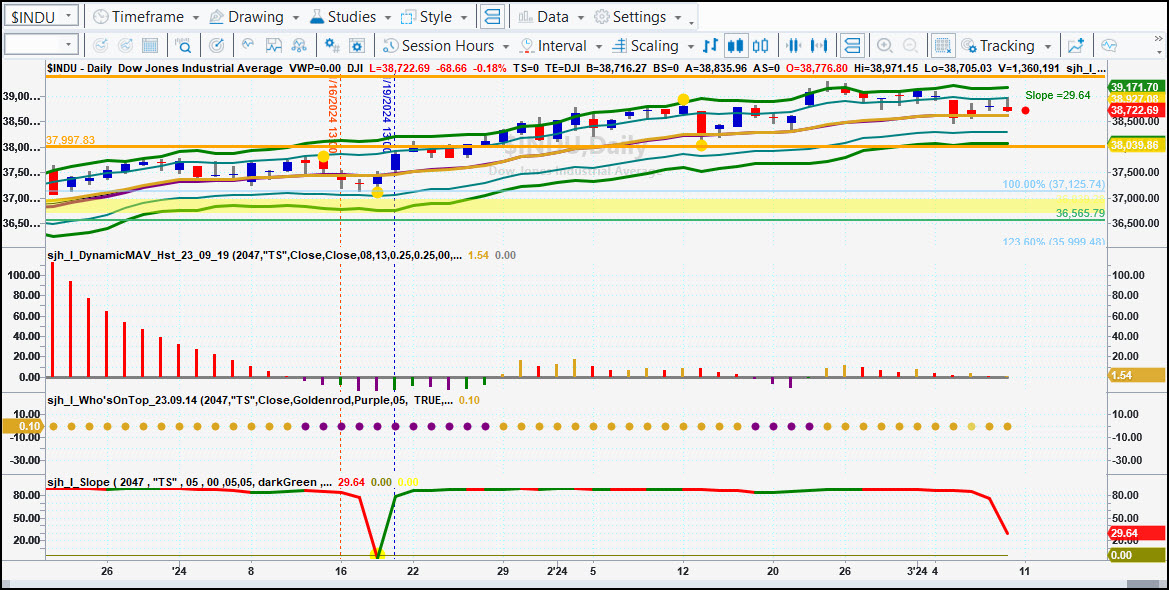This screenshot has width=1169, height=590.
Task: Open the Scaling dropdown
Action: [x=653, y=45]
